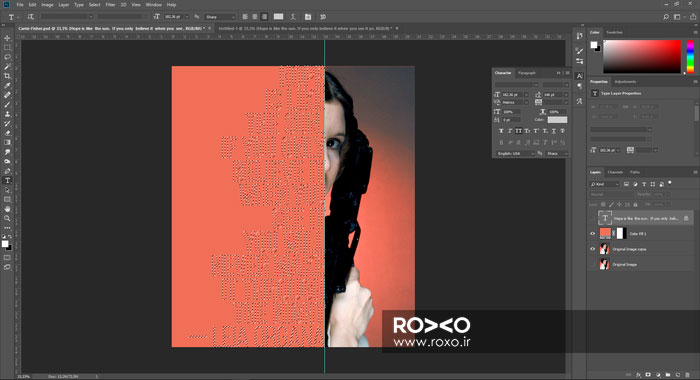
Task: Click the 3D text options bar icon
Action: [323, 17]
